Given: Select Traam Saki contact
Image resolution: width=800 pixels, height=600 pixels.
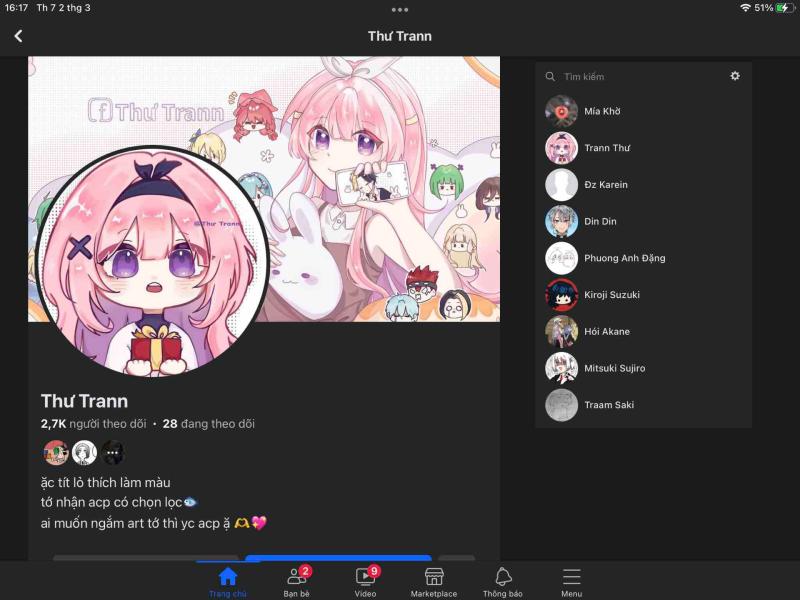Looking at the screenshot, I should pyautogui.click(x=643, y=405).
